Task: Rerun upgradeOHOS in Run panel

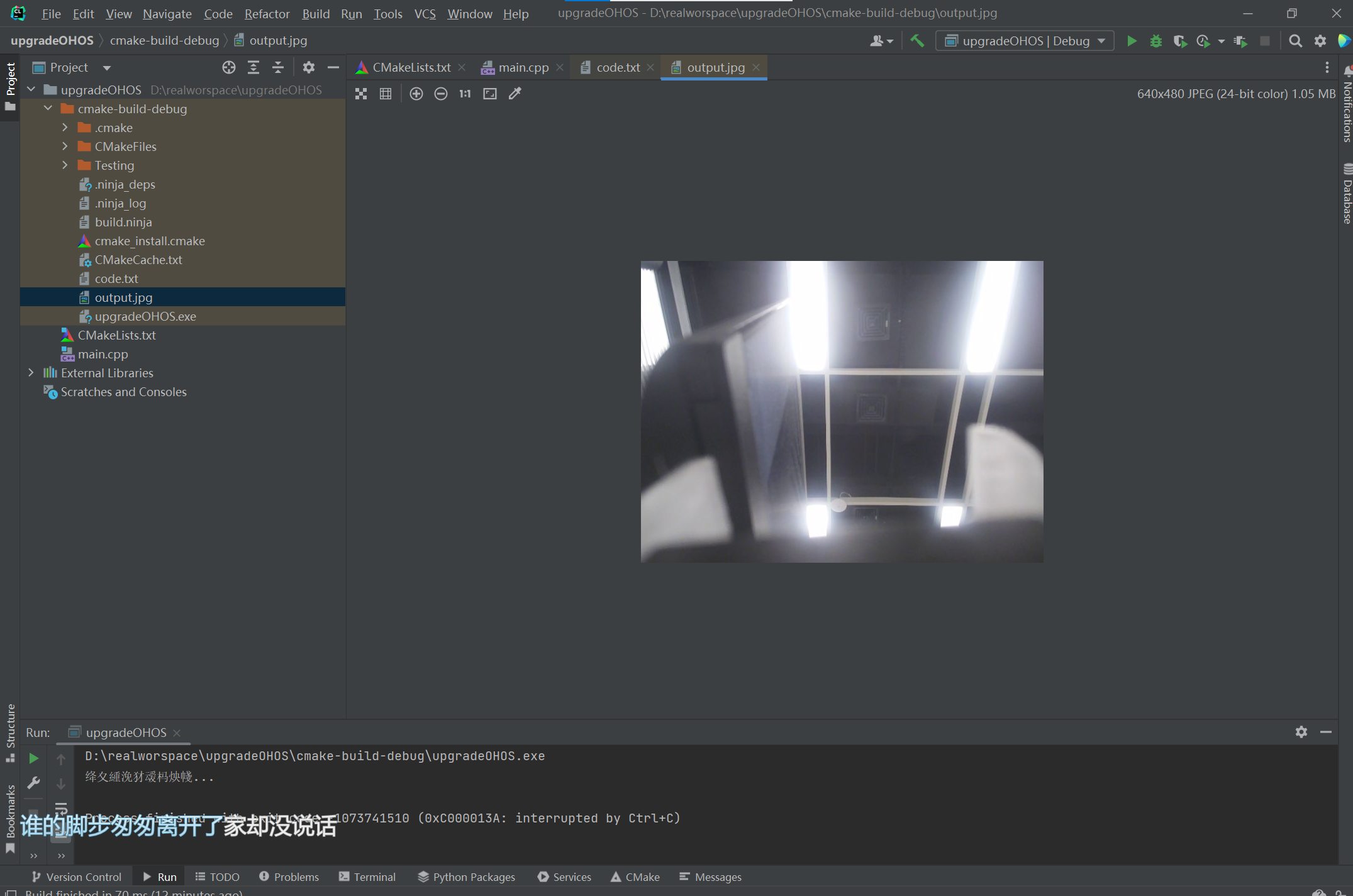Action: pyautogui.click(x=34, y=758)
